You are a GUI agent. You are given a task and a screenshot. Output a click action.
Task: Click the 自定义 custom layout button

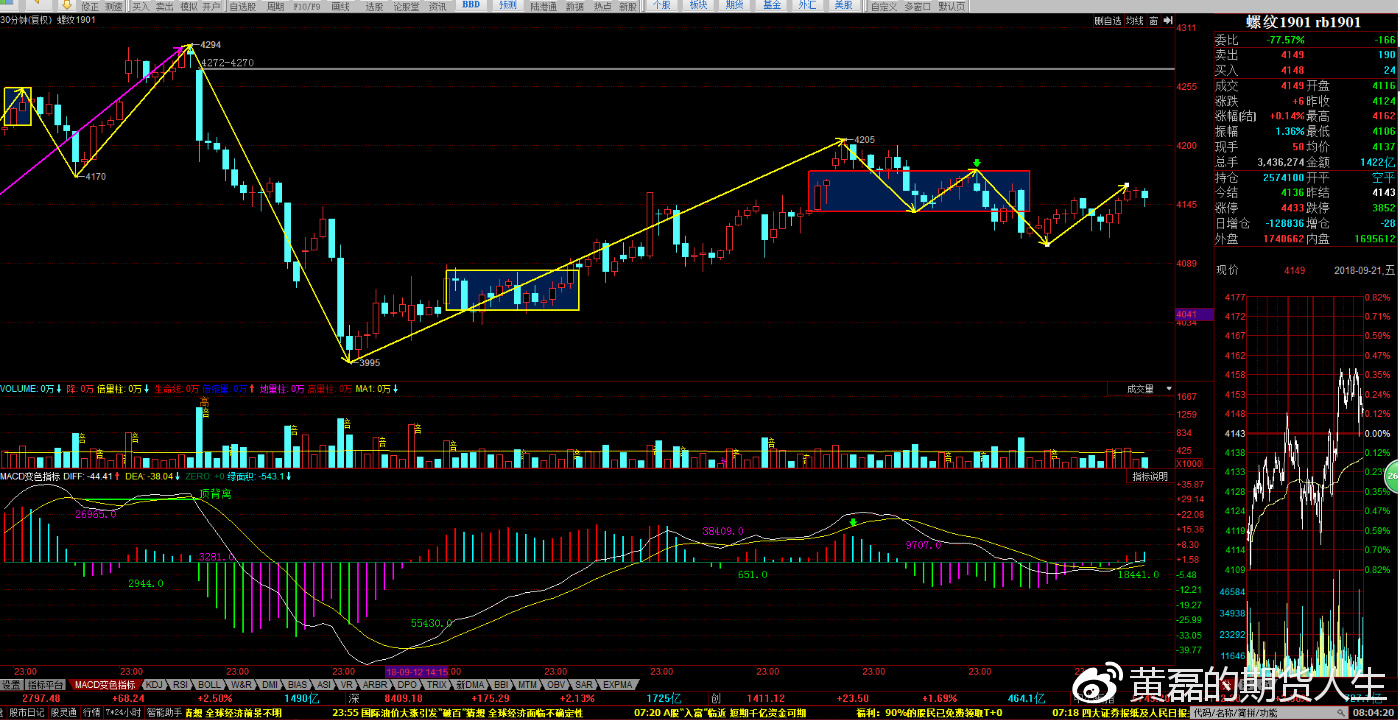[884, 6]
